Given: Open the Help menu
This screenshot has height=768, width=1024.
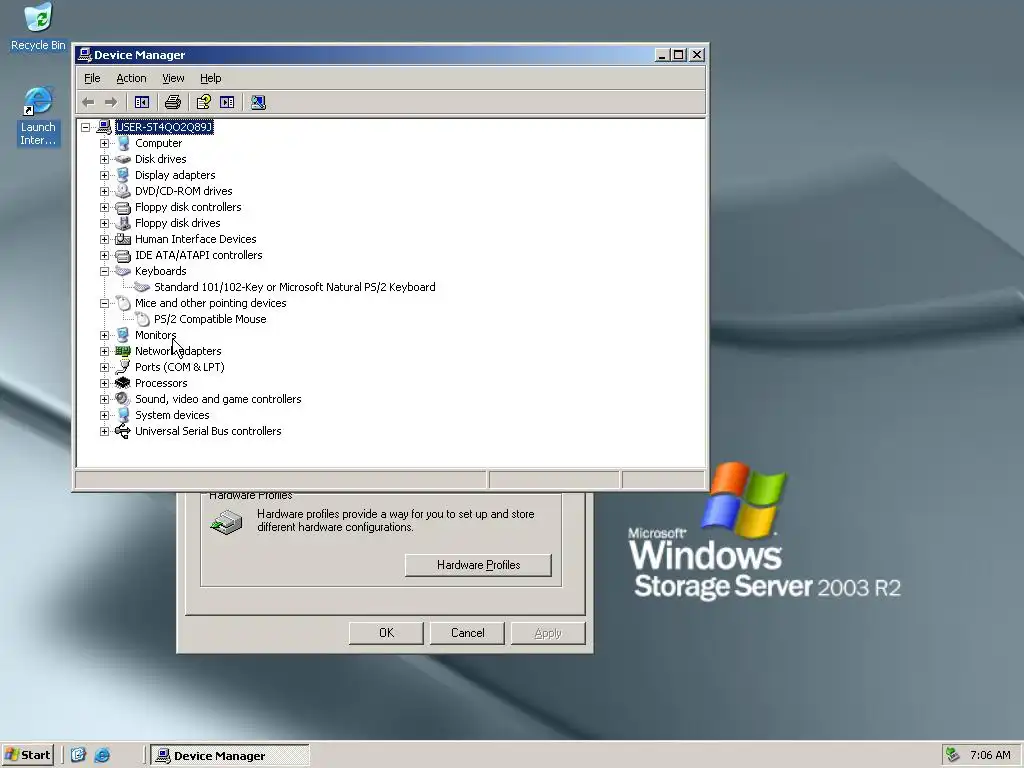Looking at the screenshot, I should point(210,78).
